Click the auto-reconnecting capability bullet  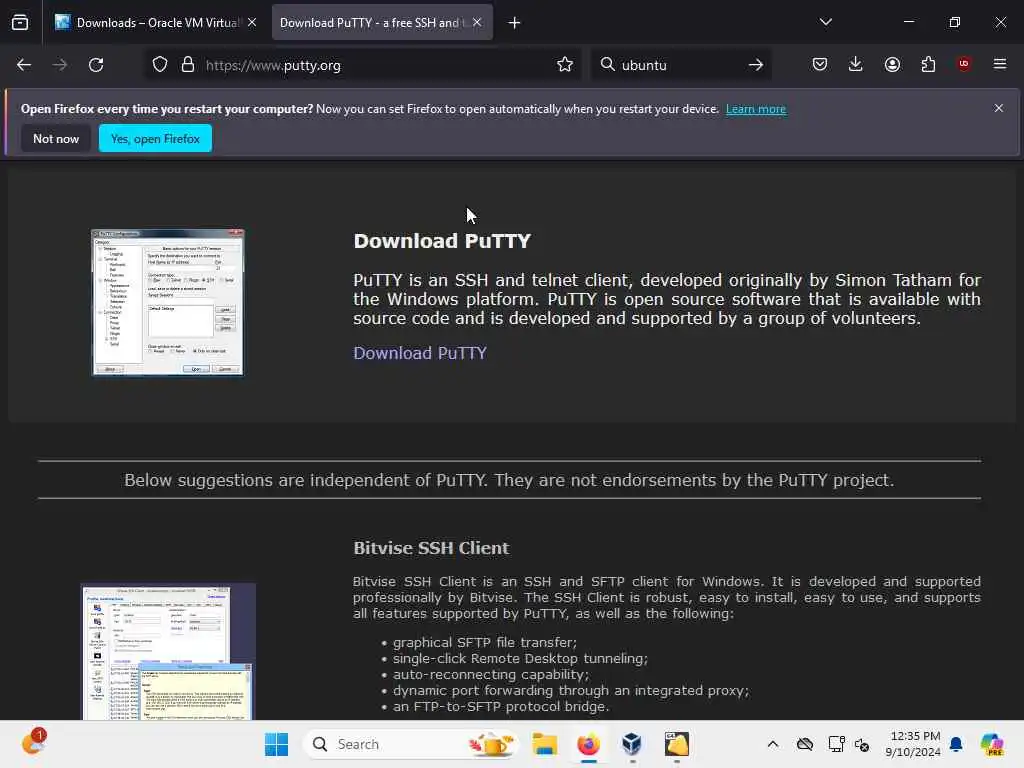pyautogui.click(x=491, y=675)
